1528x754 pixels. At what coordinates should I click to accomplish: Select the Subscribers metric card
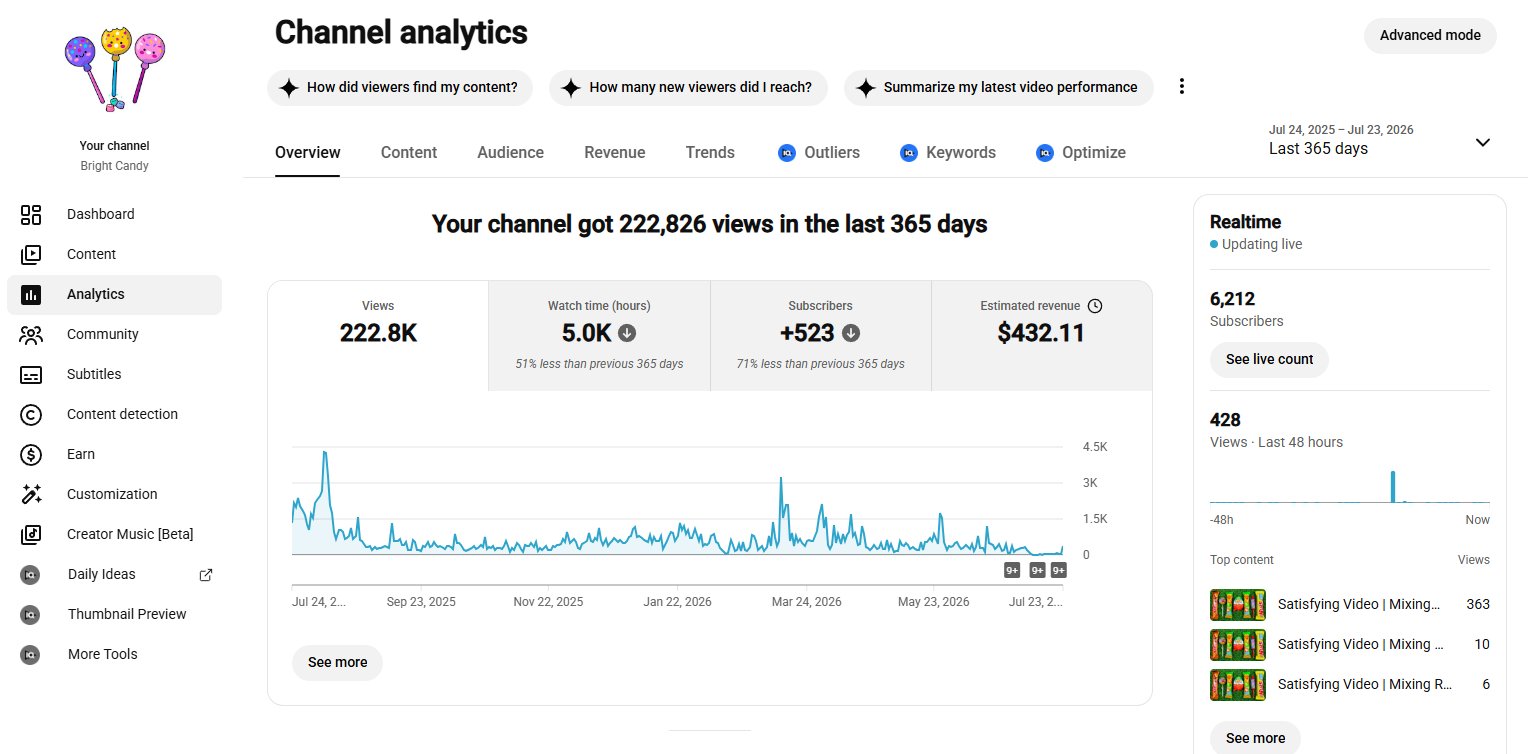tap(821, 336)
